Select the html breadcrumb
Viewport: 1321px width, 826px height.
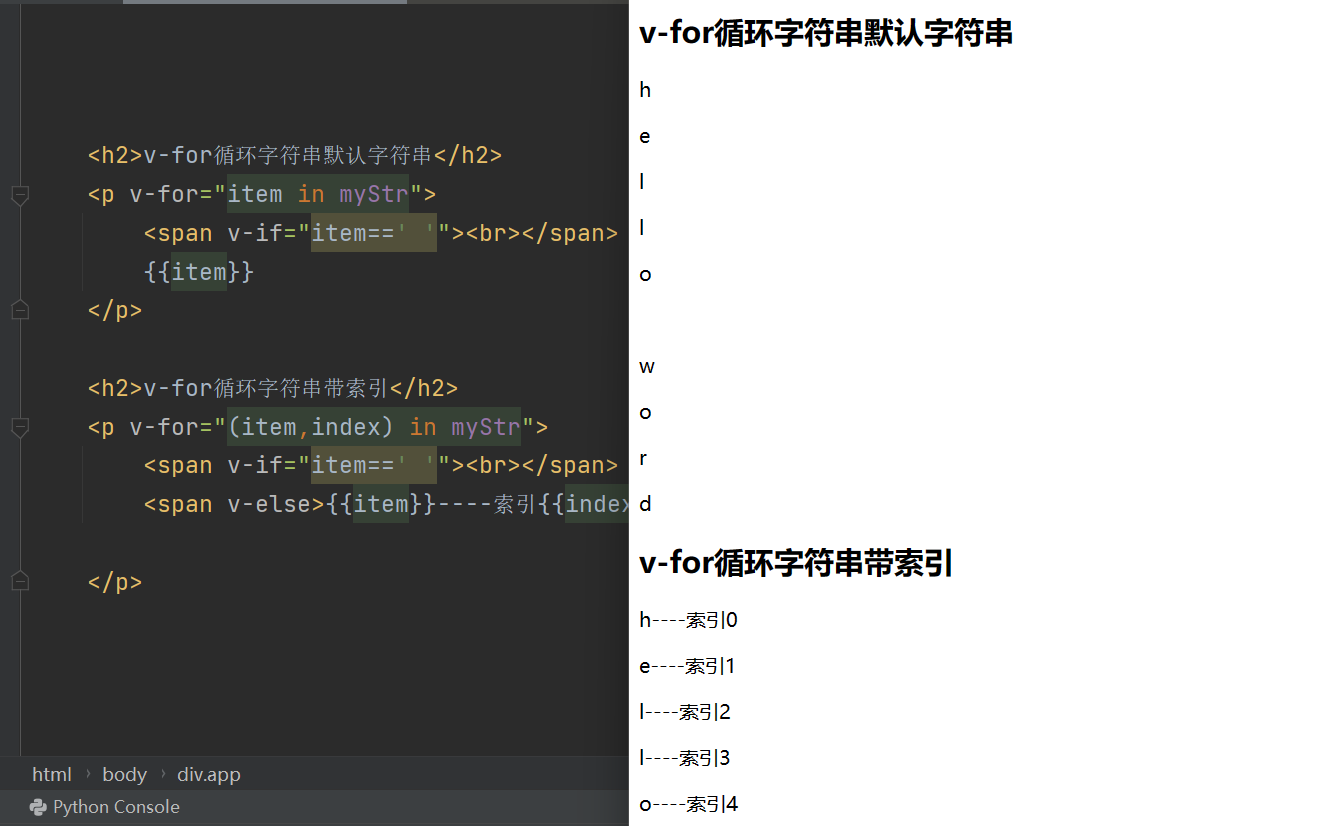[x=52, y=775]
